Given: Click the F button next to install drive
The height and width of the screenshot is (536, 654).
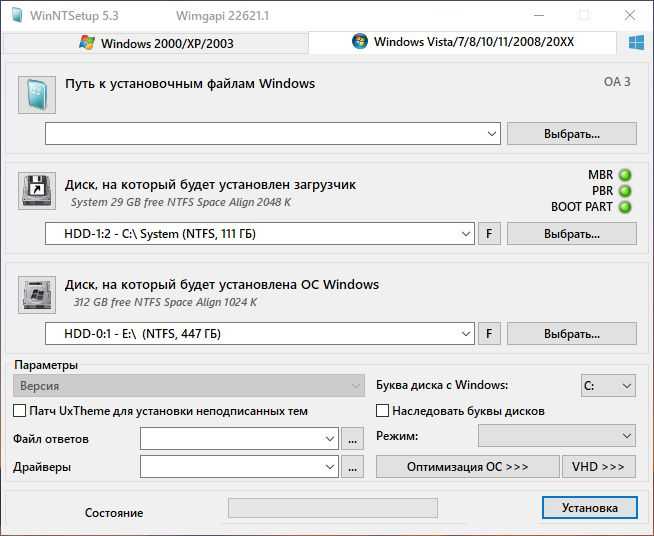Looking at the screenshot, I should click(489, 334).
